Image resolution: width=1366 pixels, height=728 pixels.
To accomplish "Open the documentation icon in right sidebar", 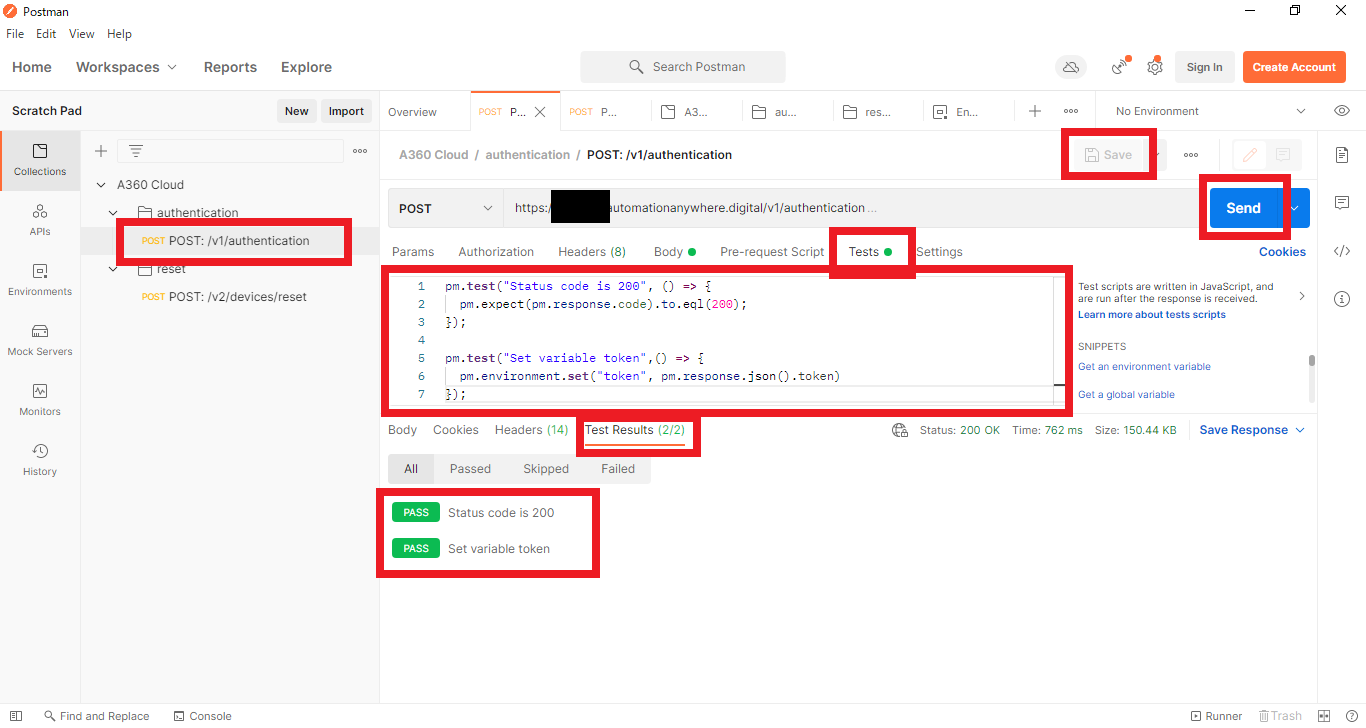I will tap(1342, 155).
